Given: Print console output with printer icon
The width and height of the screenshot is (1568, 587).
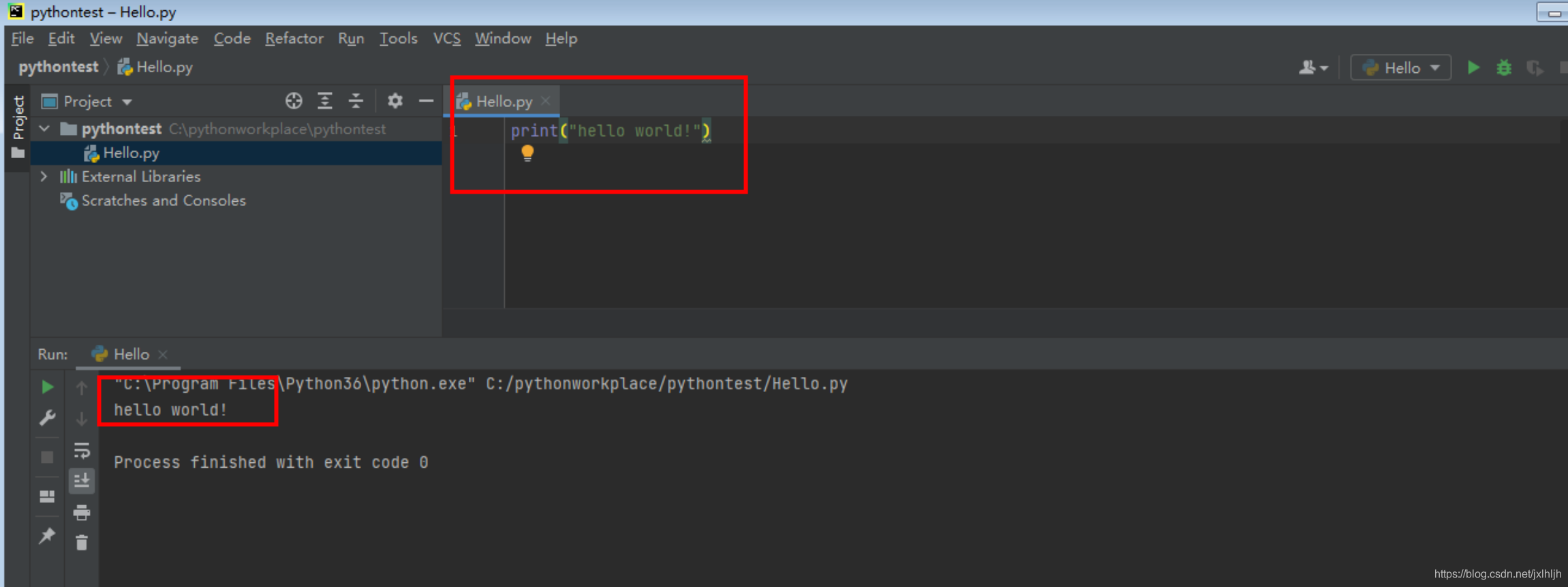Looking at the screenshot, I should coord(82,512).
